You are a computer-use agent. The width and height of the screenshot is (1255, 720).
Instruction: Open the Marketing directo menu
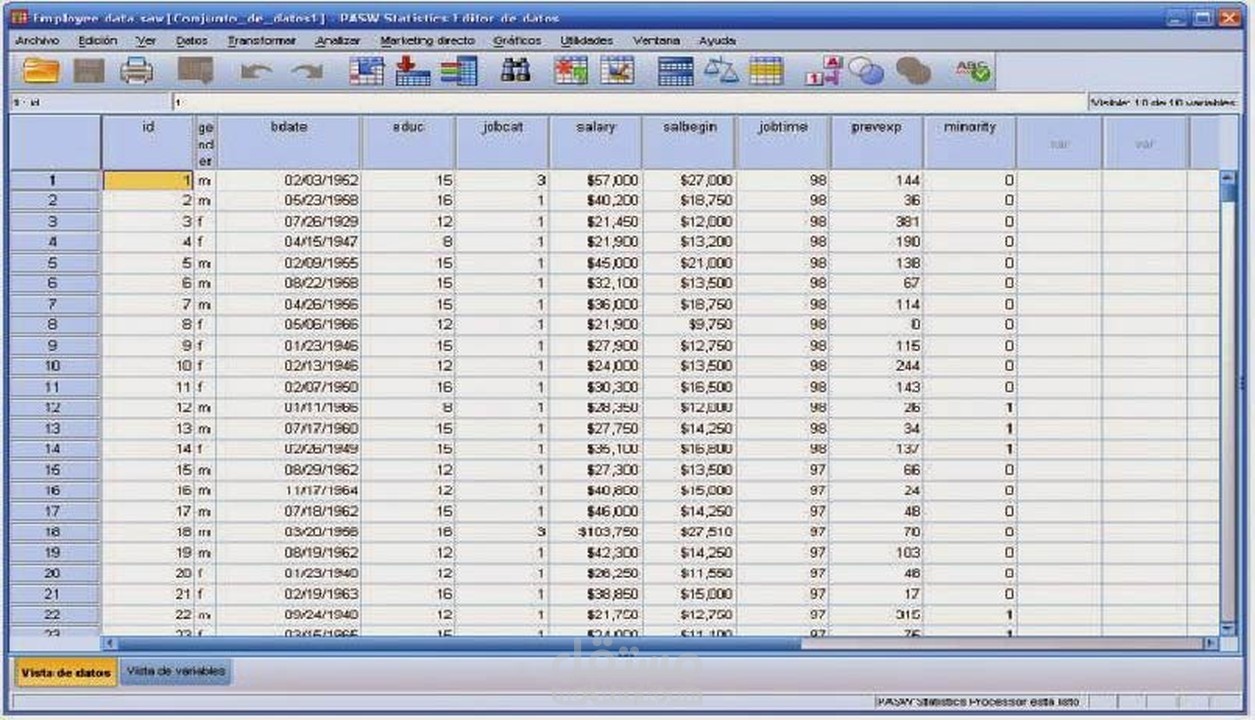[424, 40]
